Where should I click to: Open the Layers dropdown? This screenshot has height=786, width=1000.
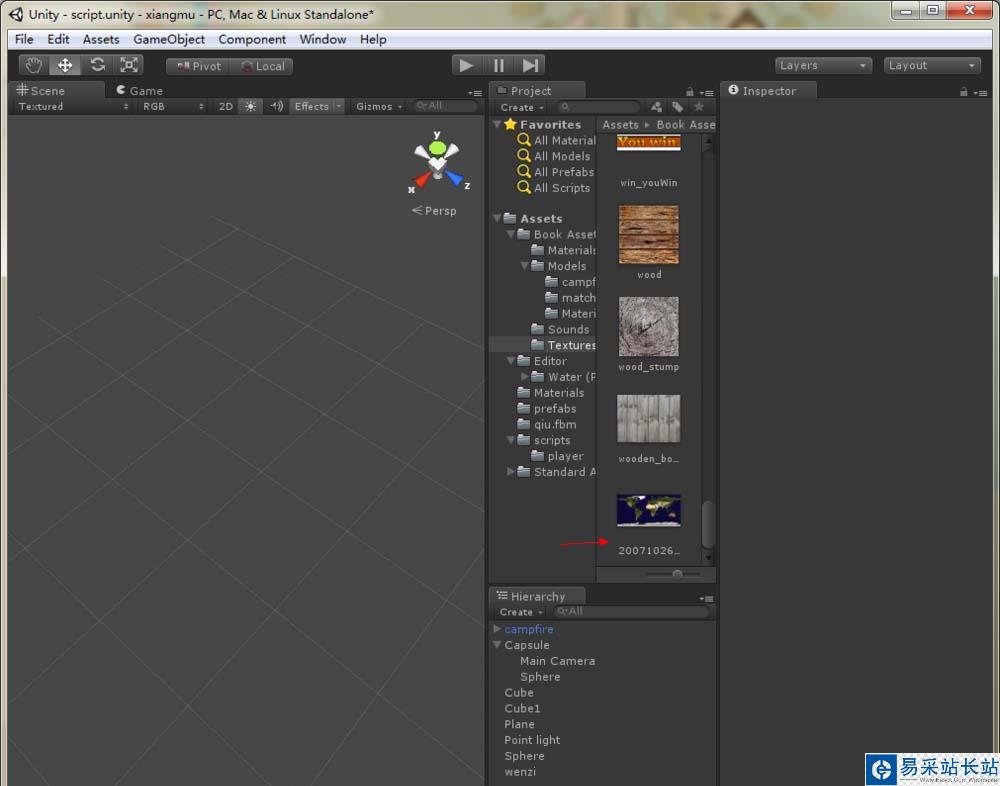pos(823,66)
